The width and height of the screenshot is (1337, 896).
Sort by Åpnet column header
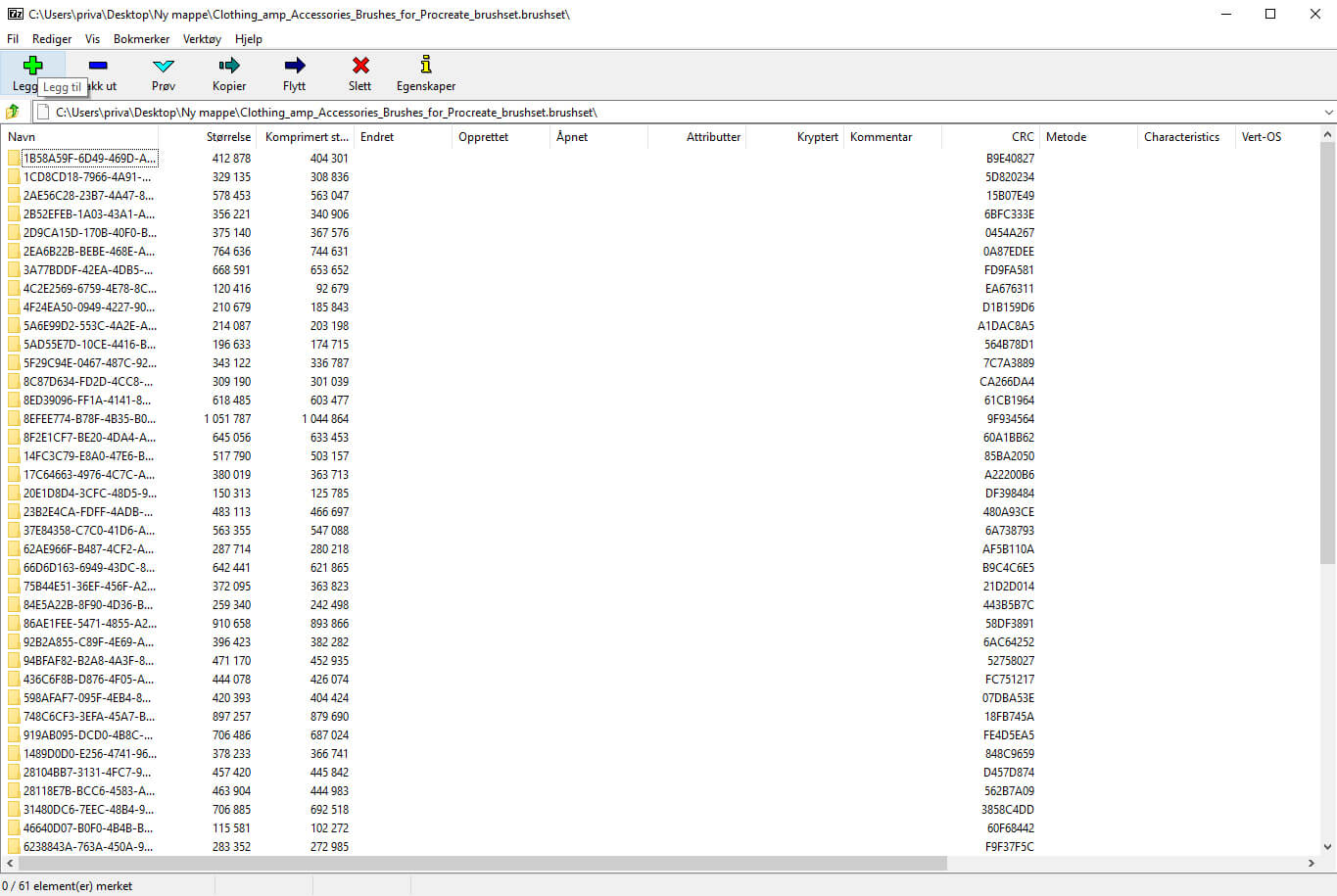(598, 137)
